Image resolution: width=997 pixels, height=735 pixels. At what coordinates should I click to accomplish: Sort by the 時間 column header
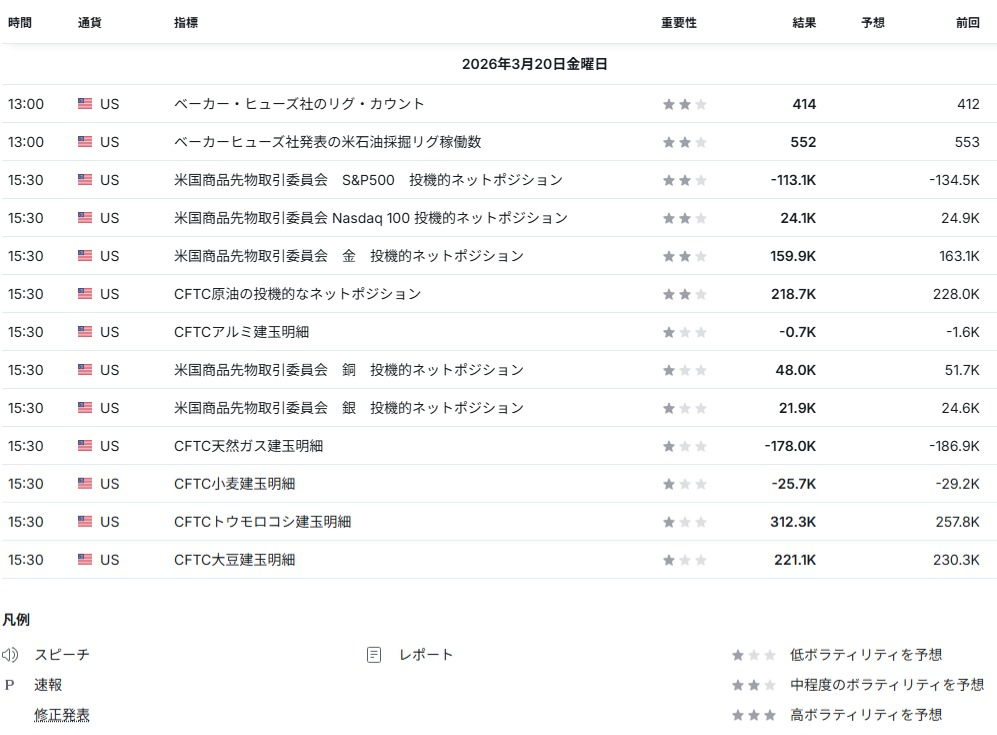[20, 22]
